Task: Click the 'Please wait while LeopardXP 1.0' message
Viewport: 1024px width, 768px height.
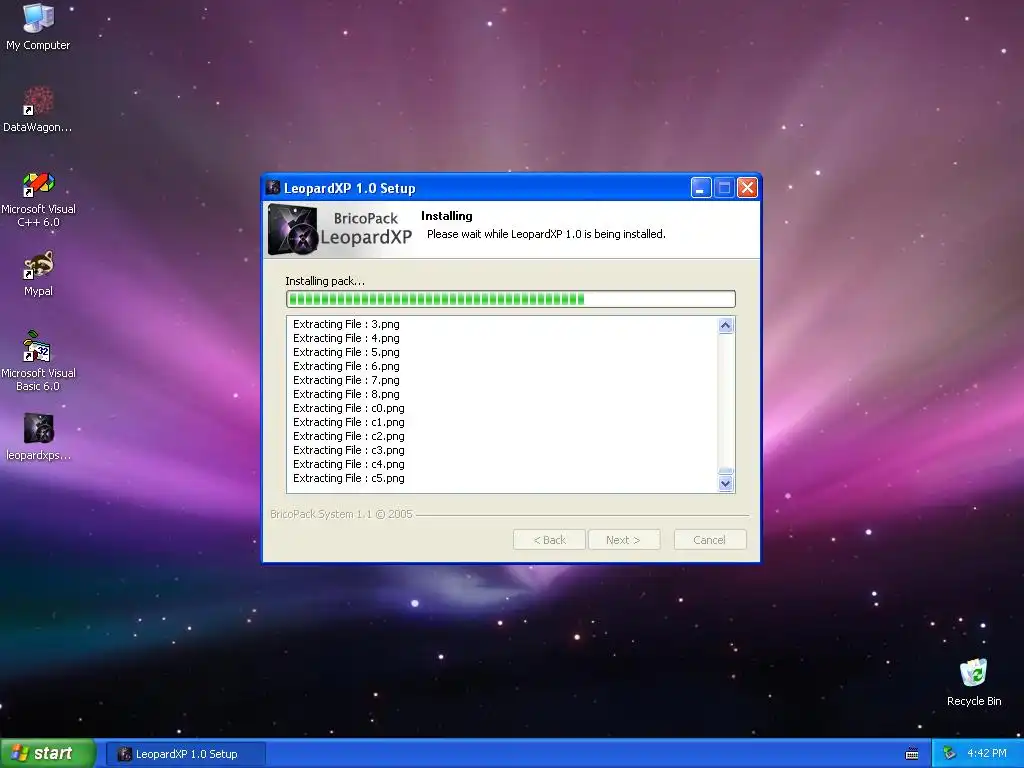Action: 546,234
